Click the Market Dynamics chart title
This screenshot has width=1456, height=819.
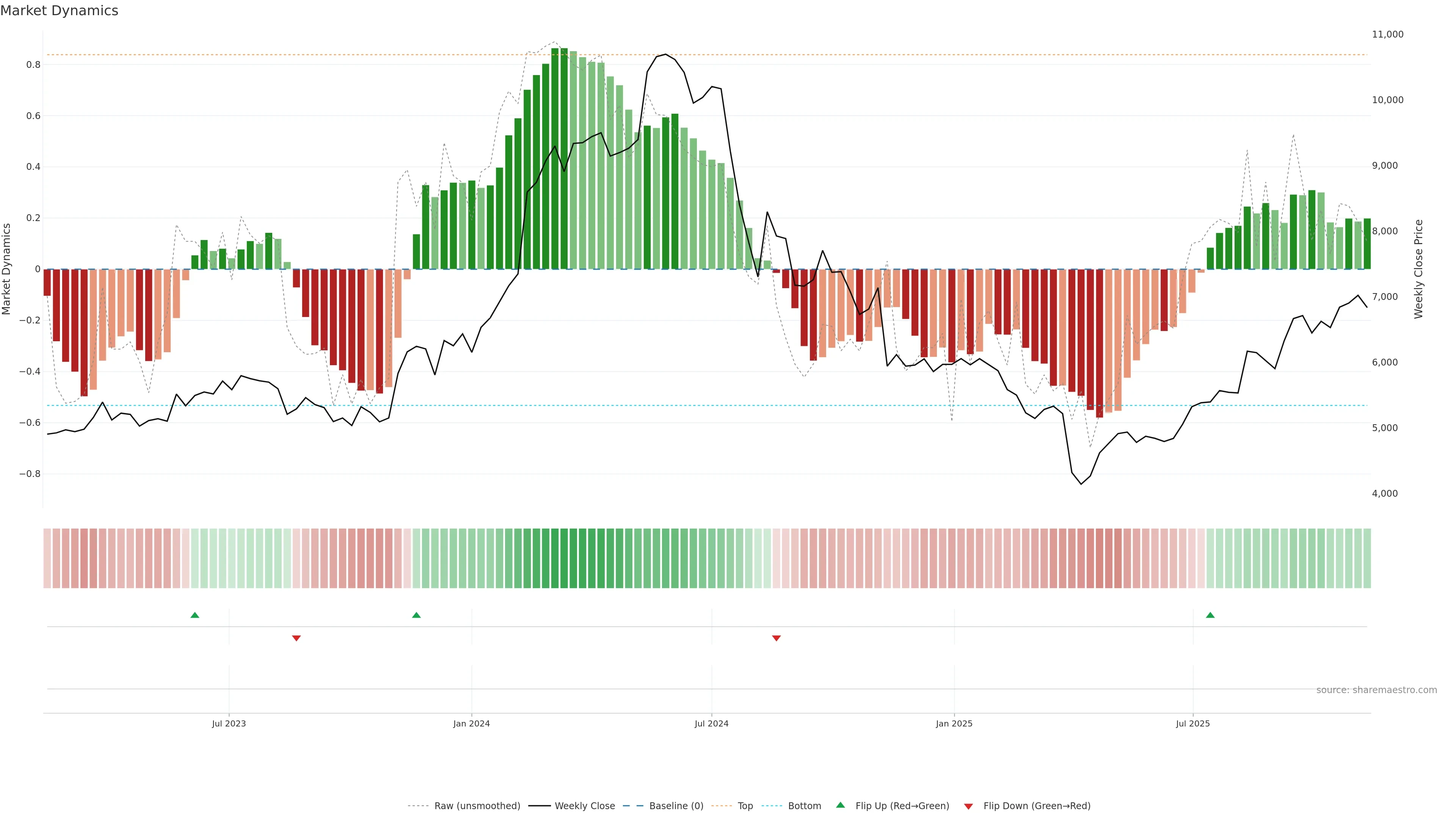pos(60,11)
